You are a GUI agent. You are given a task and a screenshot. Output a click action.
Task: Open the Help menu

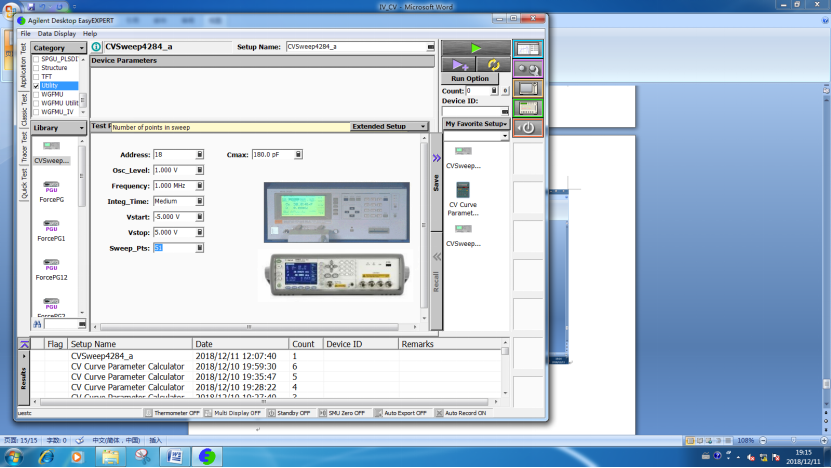coord(90,33)
